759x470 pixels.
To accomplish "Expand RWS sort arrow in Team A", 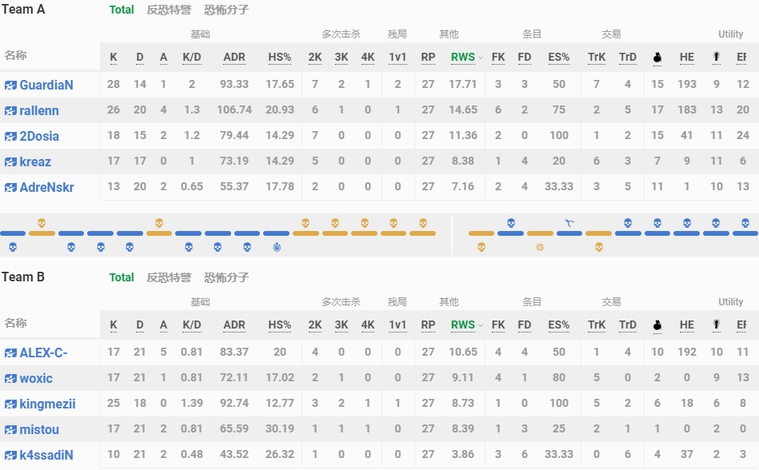I will click(481, 58).
